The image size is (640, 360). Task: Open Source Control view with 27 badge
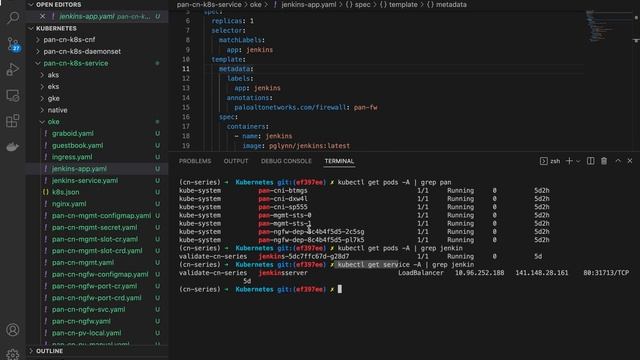tap(13, 44)
